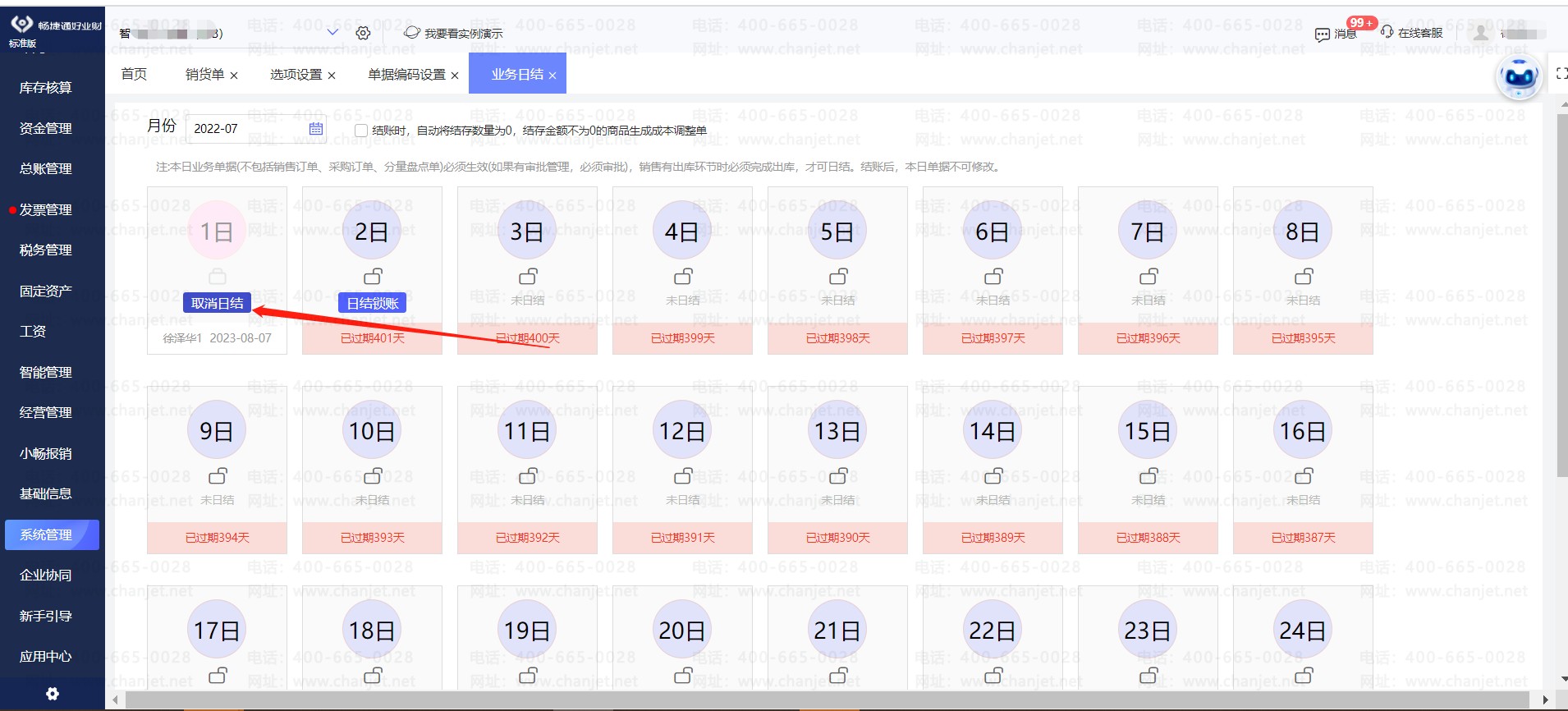Open 经营管理 in sidebar
The image size is (1568, 711).
[46, 413]
